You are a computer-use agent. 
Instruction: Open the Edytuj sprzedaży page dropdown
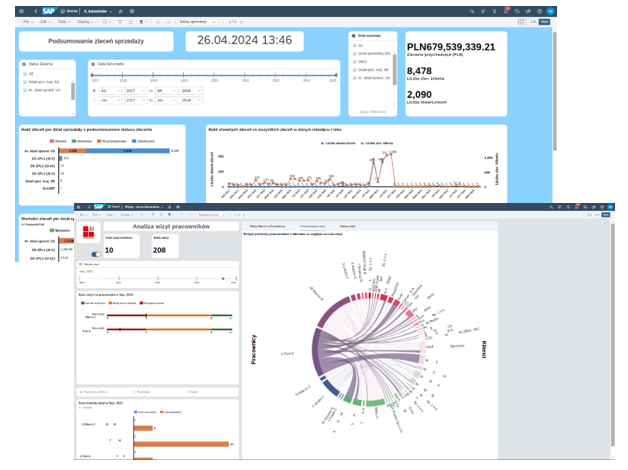click(196, 21)
